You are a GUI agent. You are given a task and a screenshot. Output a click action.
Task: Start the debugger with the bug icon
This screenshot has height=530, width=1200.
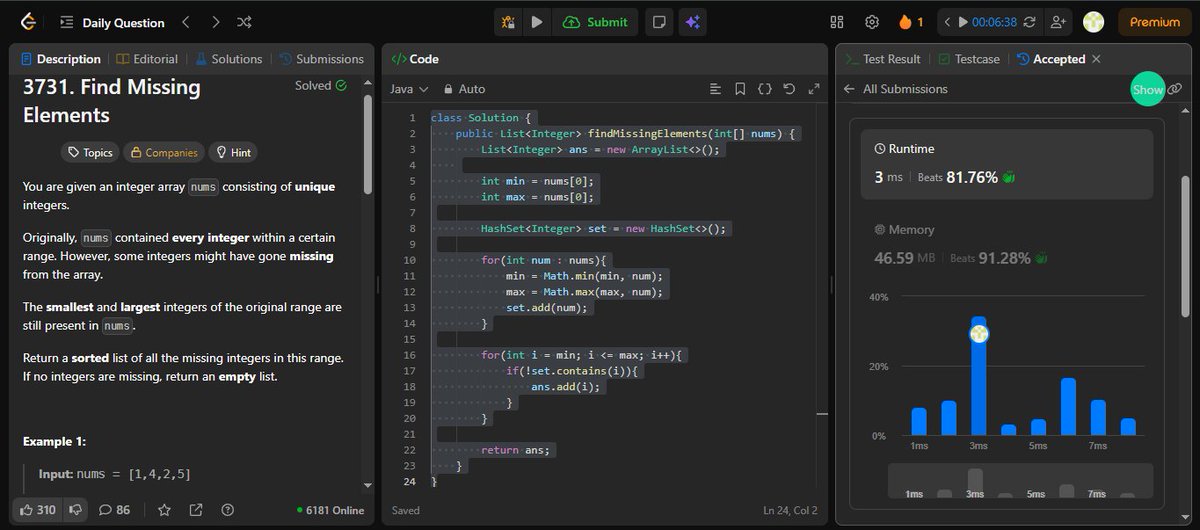(x=508, y=22)
